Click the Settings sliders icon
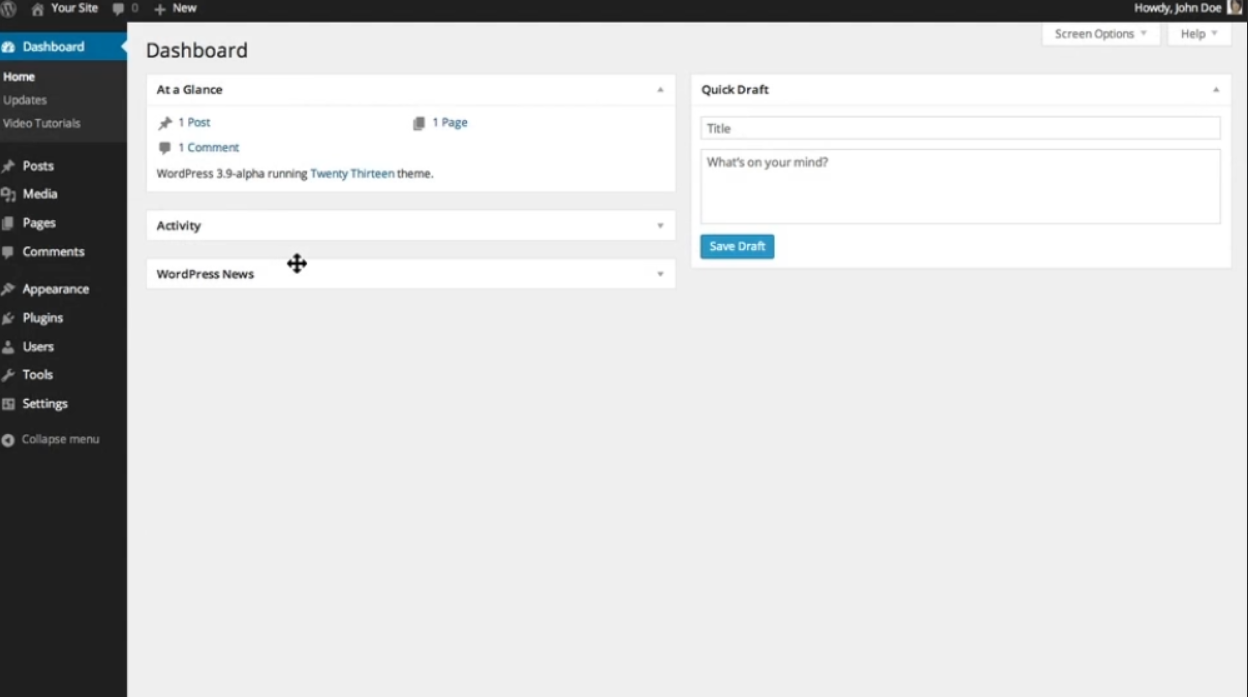Viewport: 1248px width, 697px height. coord(8,404)
